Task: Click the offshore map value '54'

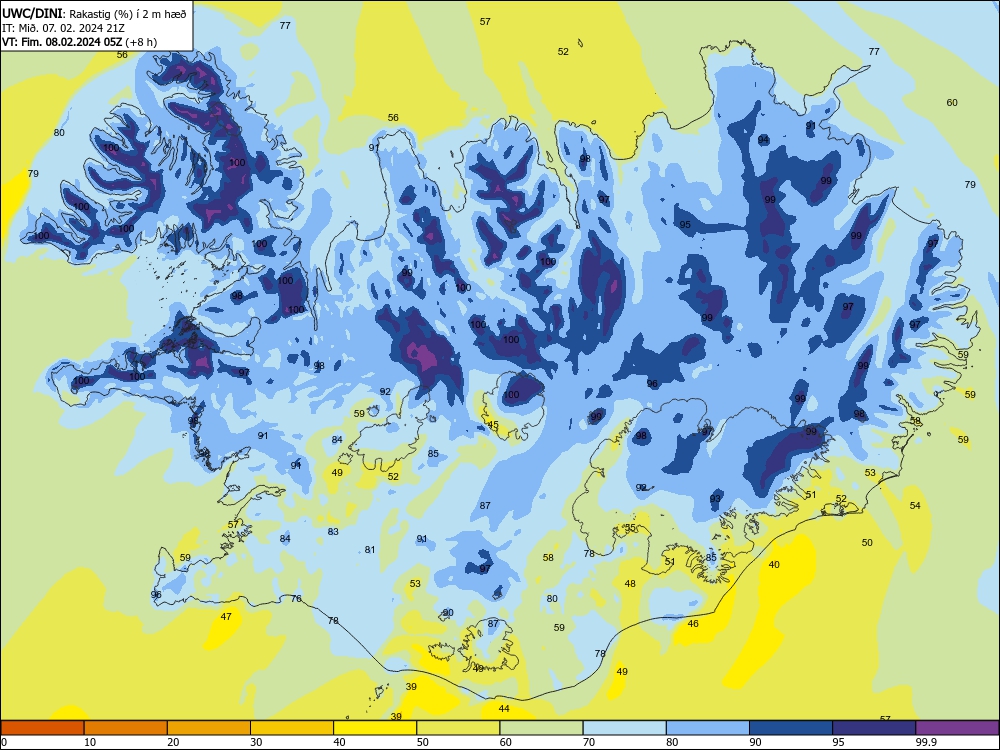Action: tap(915, 505)
